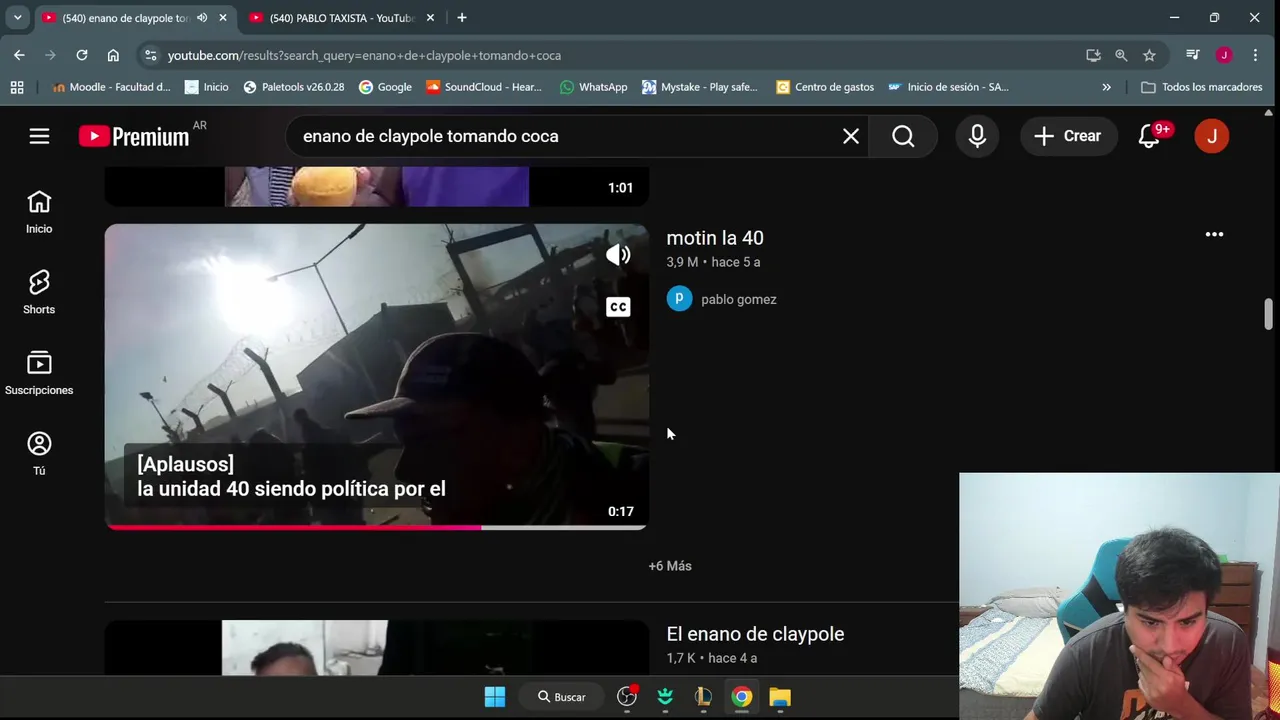
Task: Open the Tú section in sidebar
Action: tap(39, 453)
